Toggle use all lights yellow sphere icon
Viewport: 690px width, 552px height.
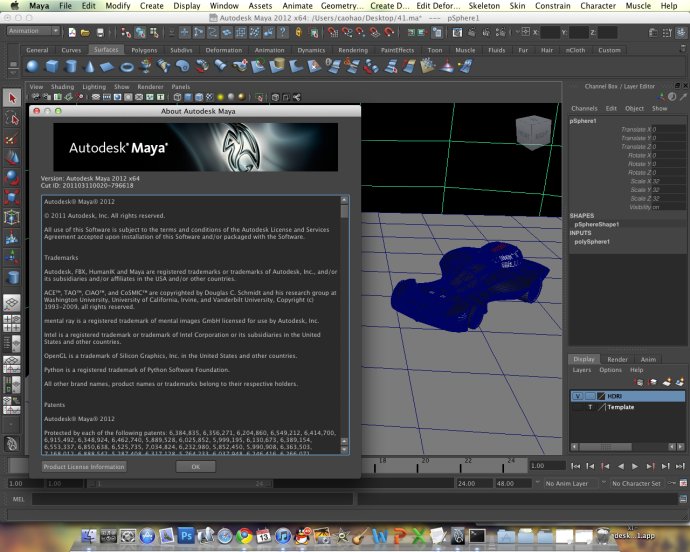coord(220,97)
